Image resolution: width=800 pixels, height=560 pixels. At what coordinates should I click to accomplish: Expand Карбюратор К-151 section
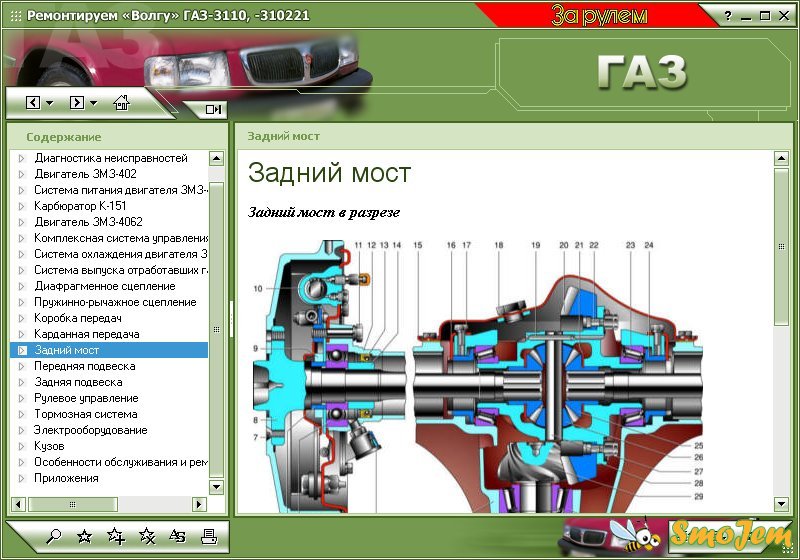point(21,206)
